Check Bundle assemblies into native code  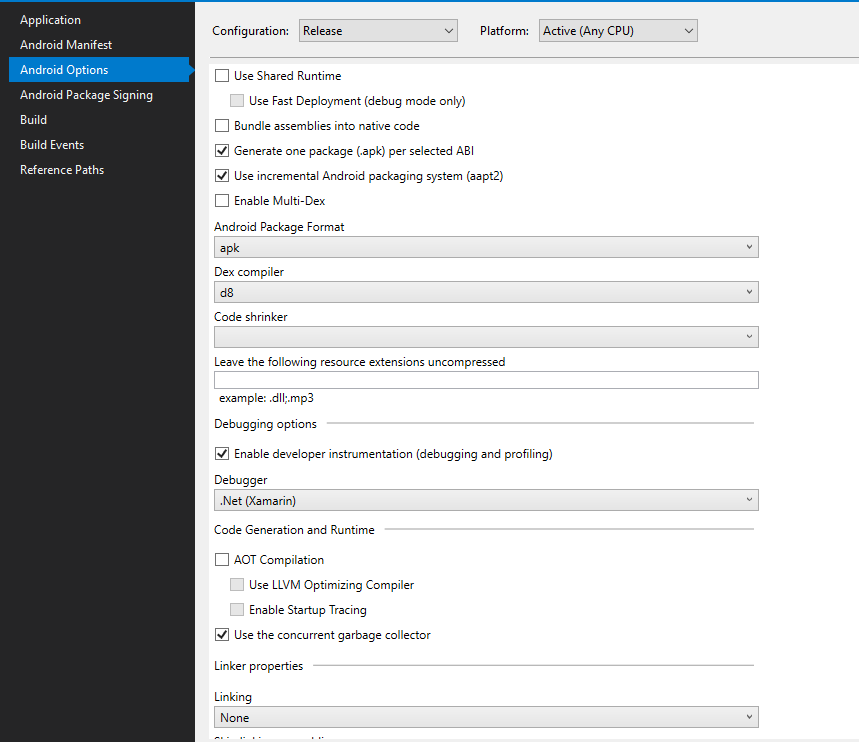(x=222, y=126)
